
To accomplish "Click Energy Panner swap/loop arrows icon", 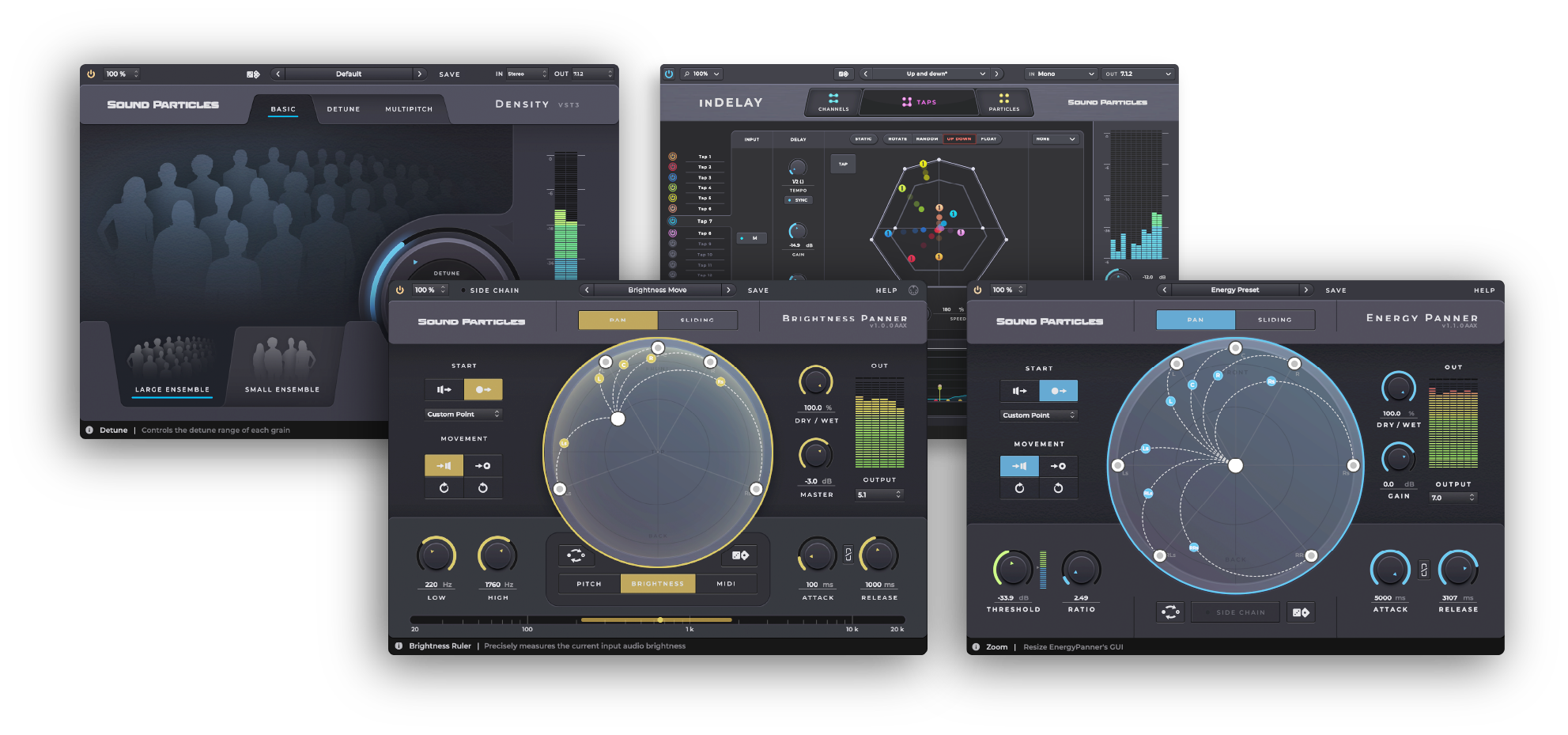I will pos(1170,612).
